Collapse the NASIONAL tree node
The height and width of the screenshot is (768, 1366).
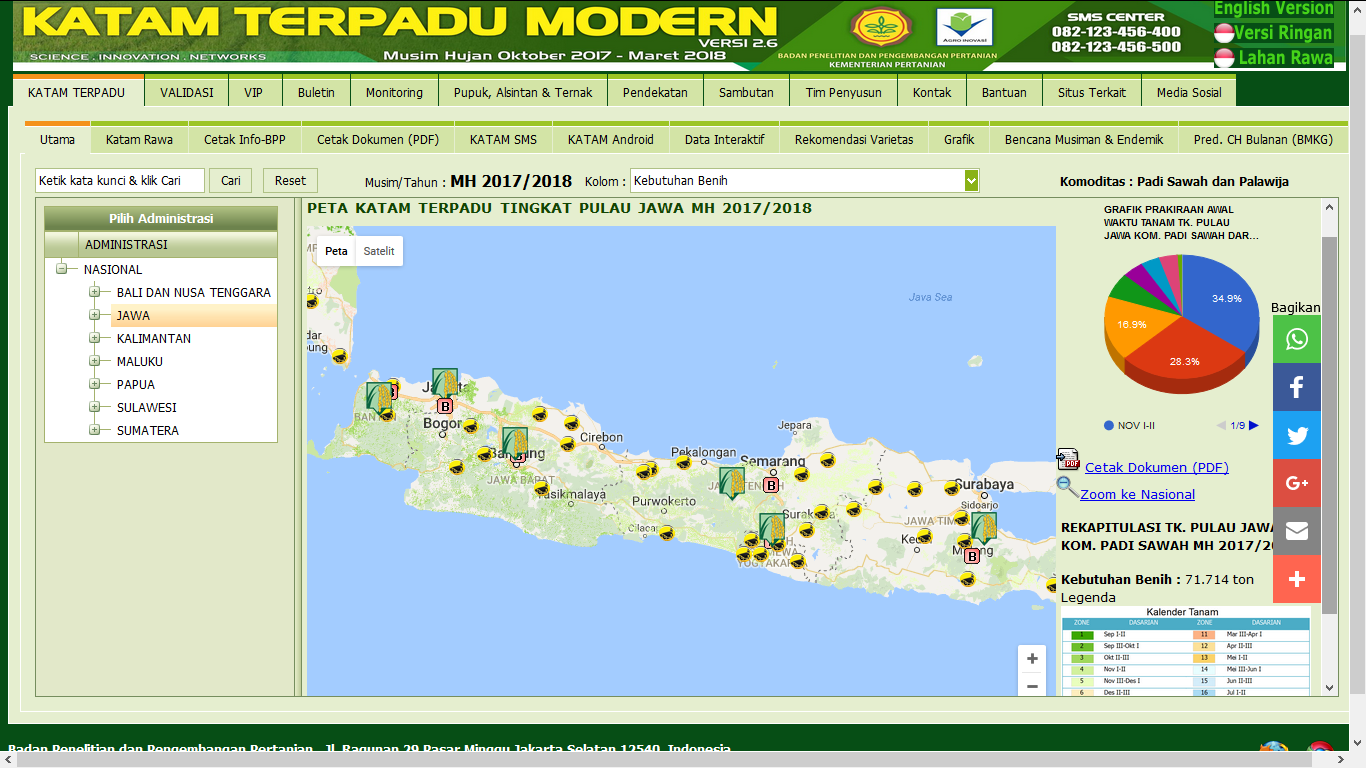[x=61, y=269]
